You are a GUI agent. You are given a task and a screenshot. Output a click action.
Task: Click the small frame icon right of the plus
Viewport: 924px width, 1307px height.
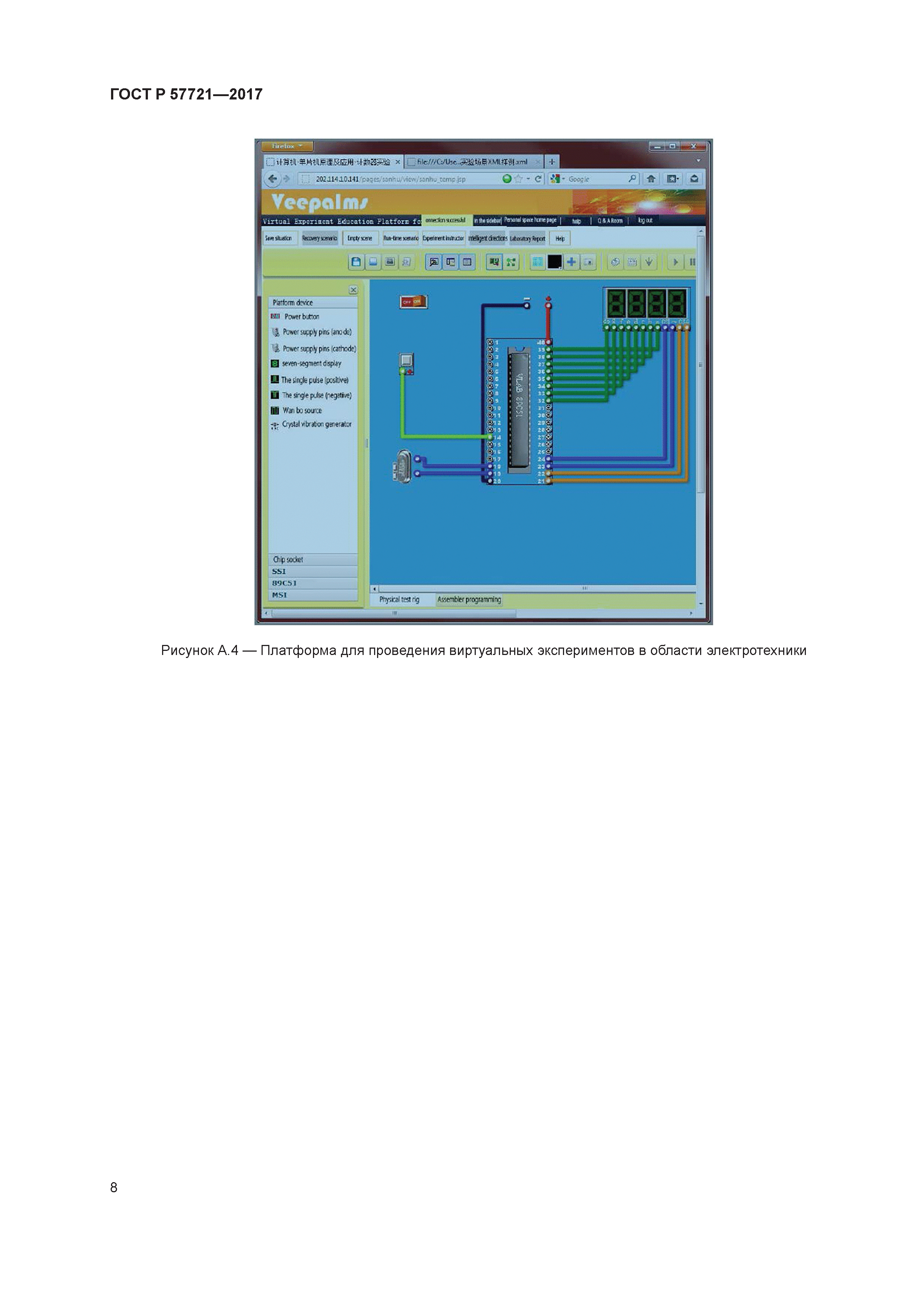coord(588,262)
